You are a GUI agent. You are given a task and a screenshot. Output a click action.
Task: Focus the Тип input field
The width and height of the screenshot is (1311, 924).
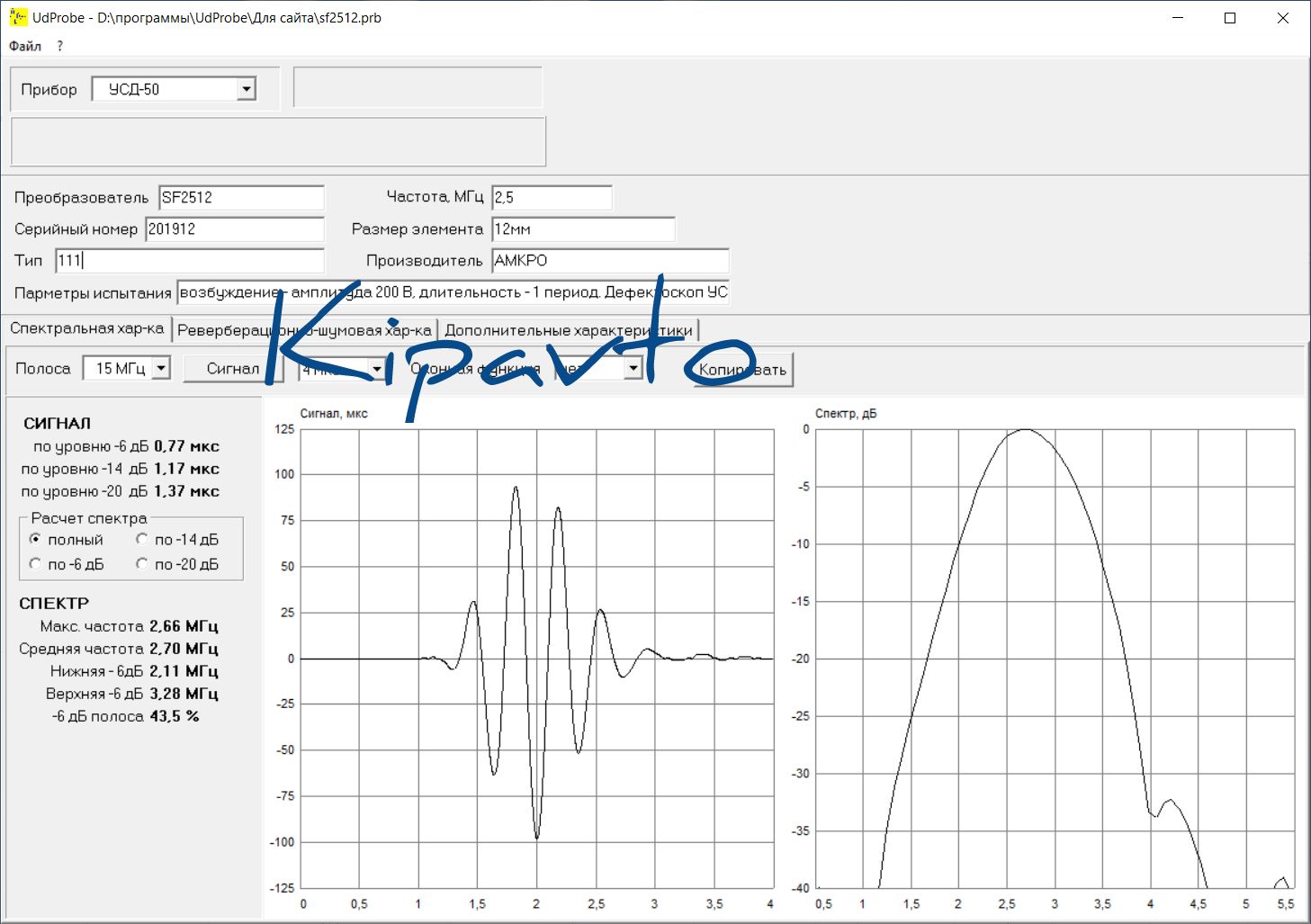(x=190, y=261)
